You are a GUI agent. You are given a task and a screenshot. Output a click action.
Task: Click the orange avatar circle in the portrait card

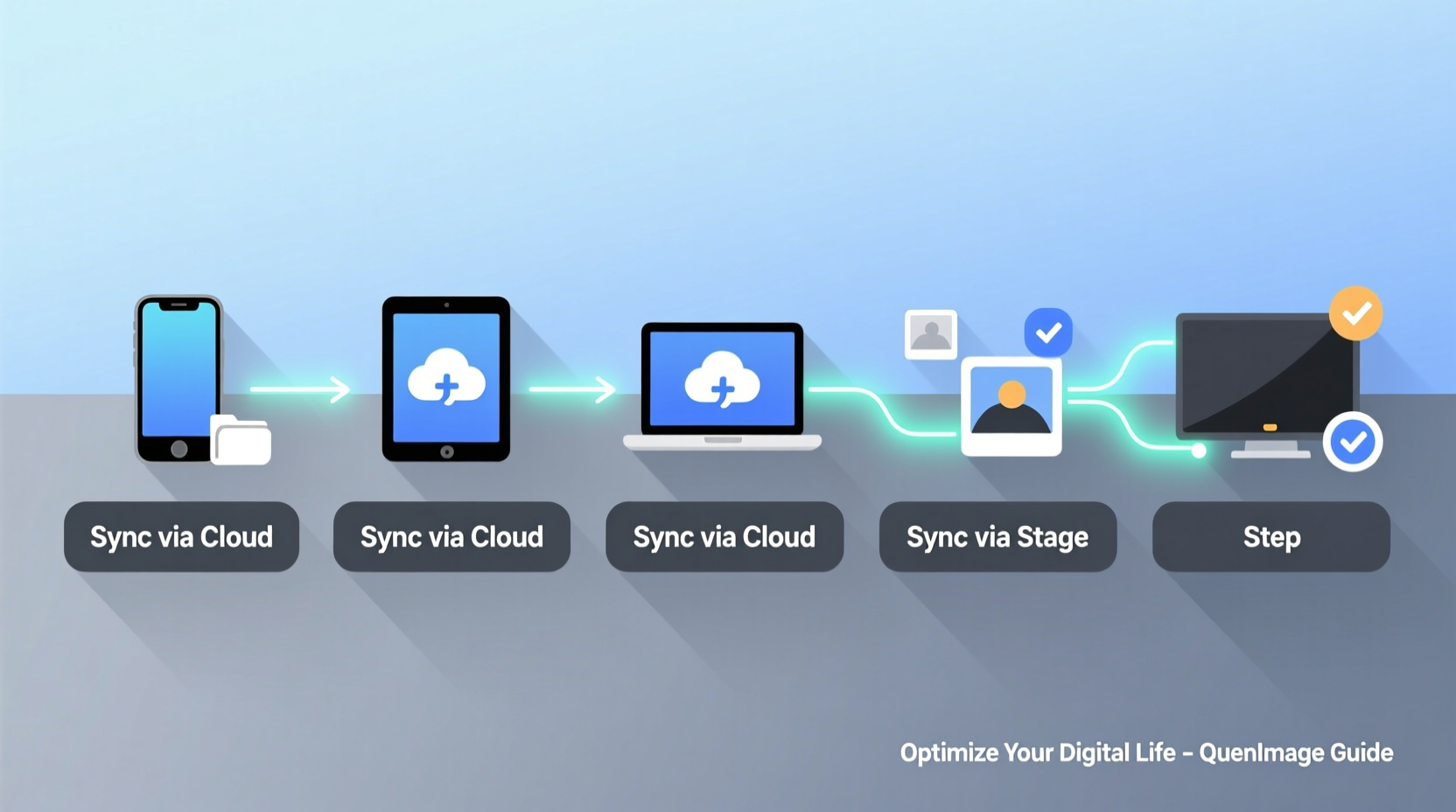click(1011, 395)
